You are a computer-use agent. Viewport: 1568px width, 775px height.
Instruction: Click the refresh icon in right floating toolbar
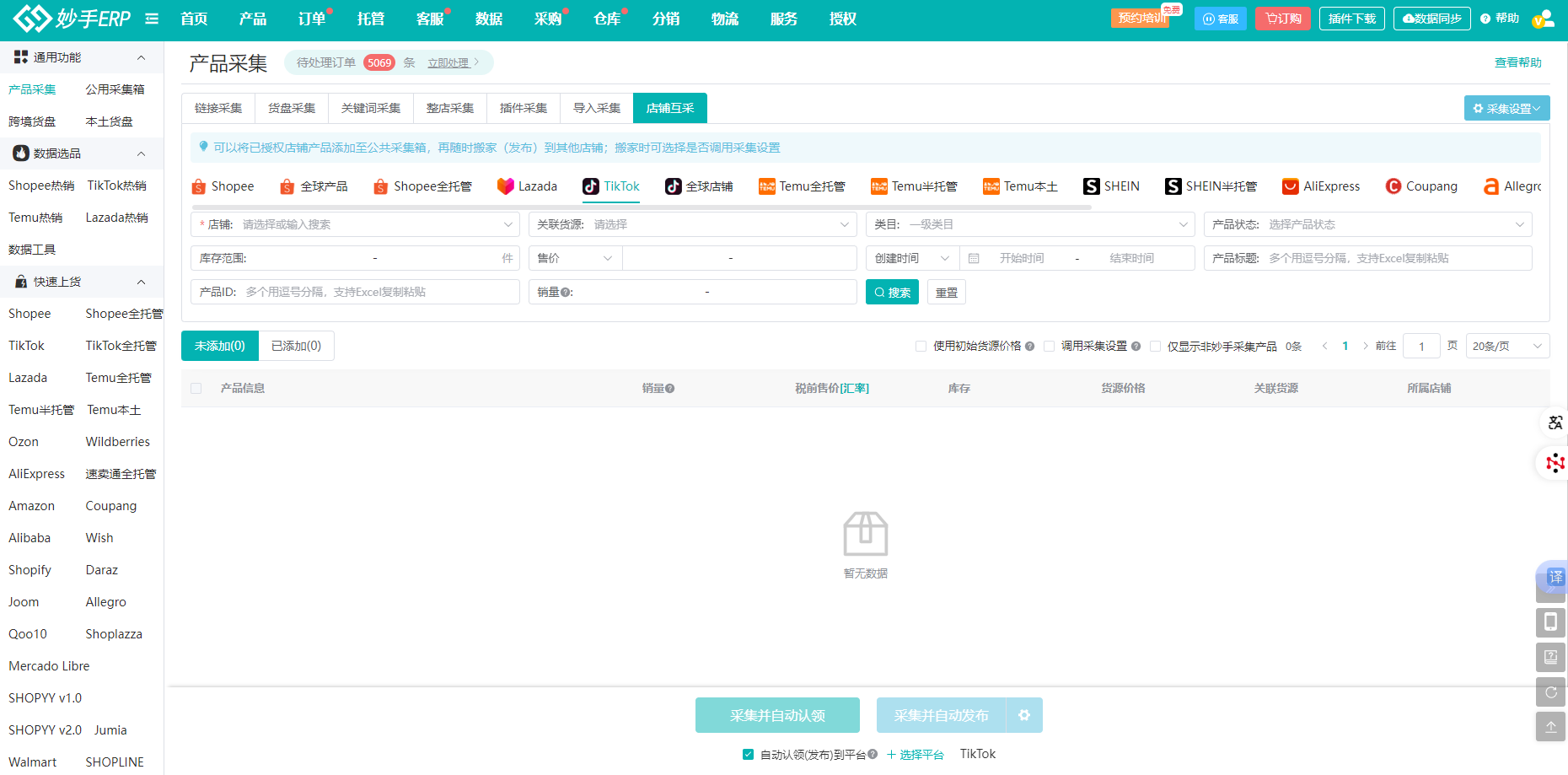[1550, 692]
